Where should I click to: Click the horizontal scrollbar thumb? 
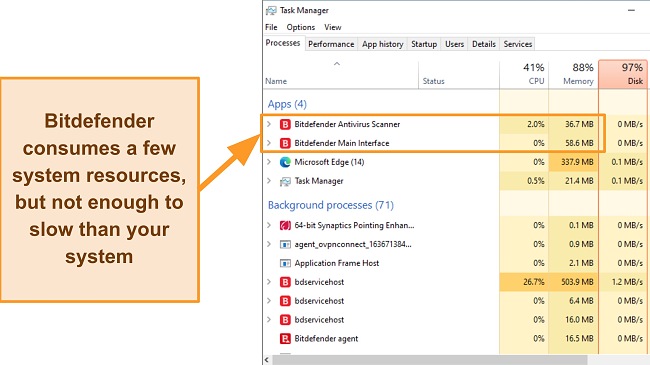pos(430,360)
